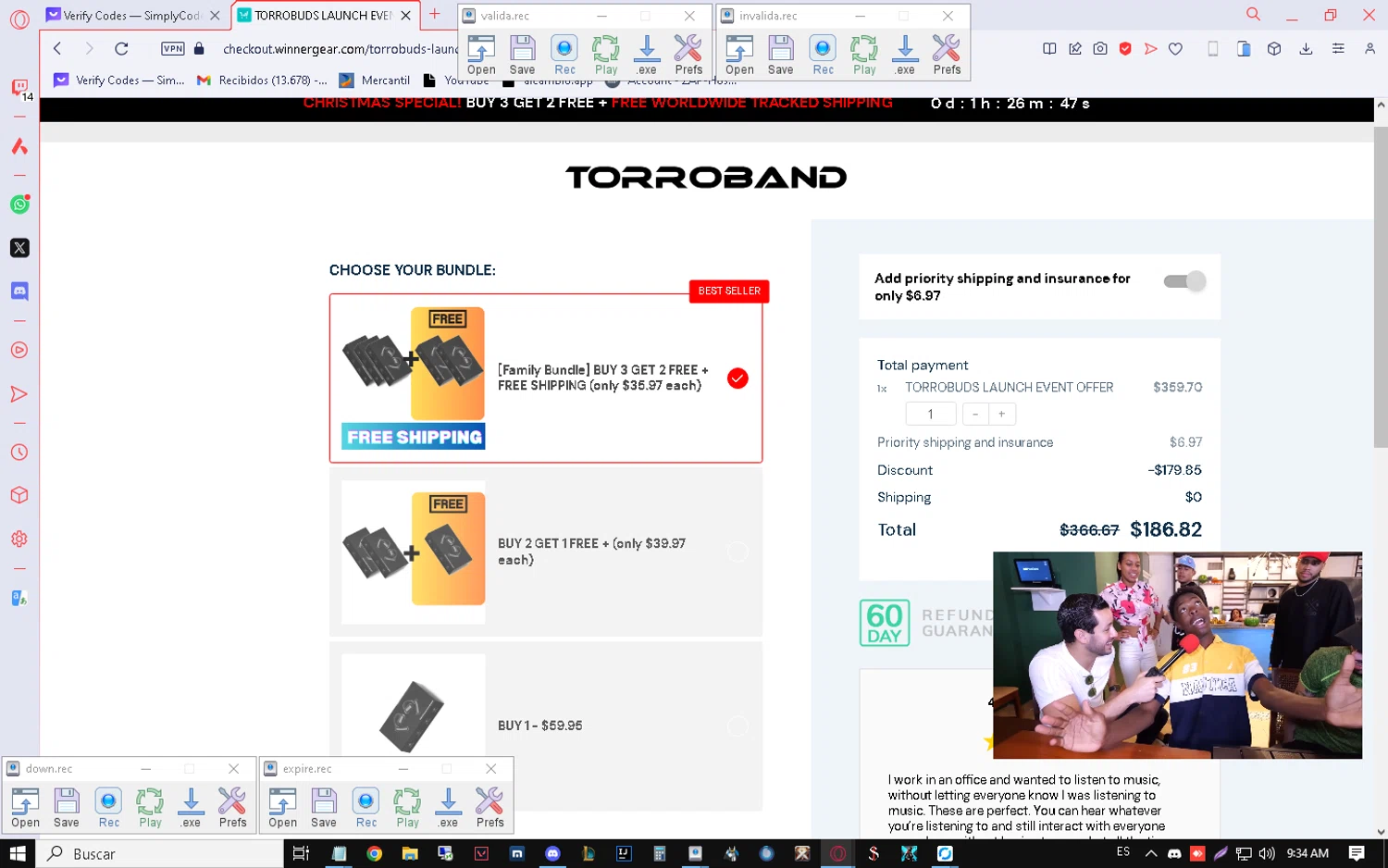Click Save in valida.rec window
The width and height of the screenshot is (1388, 868).
[522, 55]
